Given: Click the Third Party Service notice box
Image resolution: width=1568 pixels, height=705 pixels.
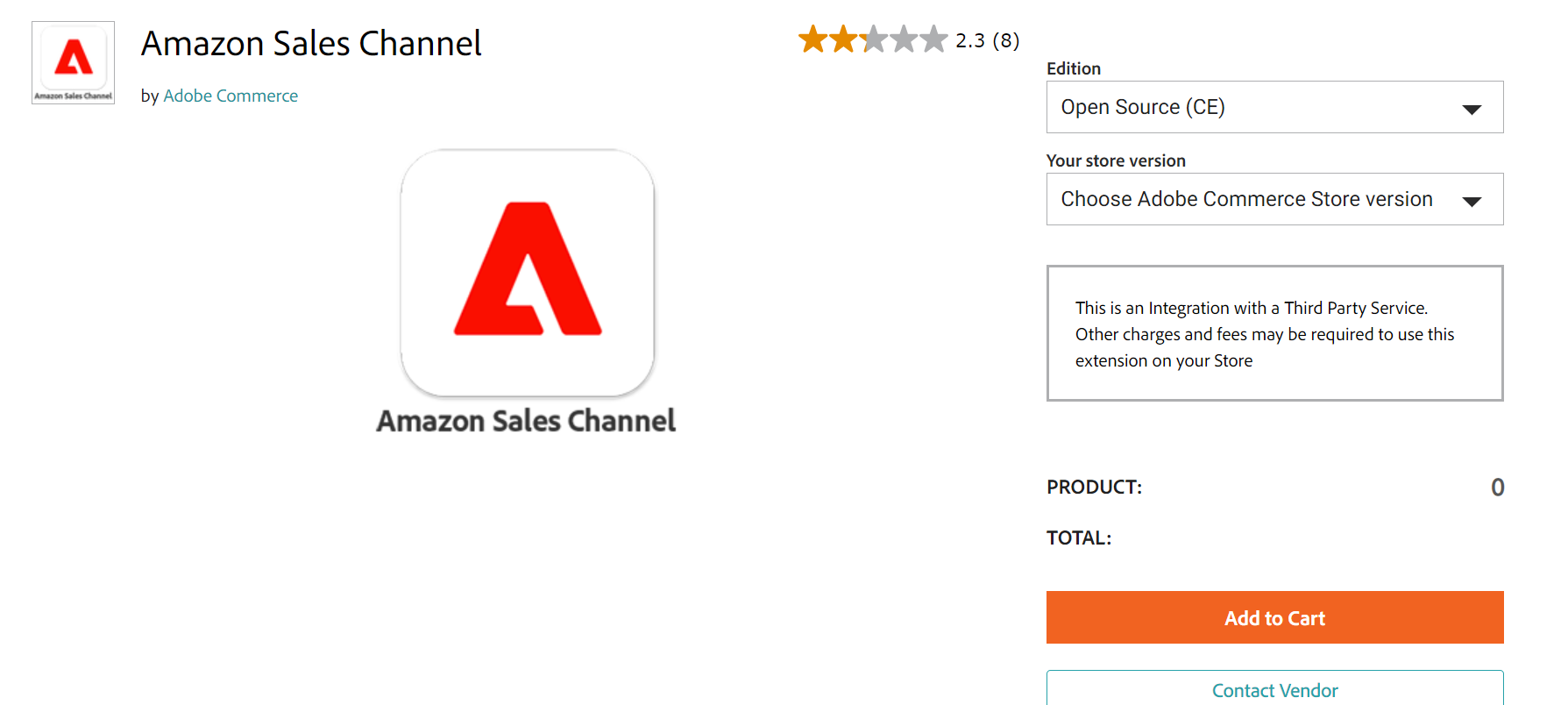Looking at the screenshot, I should point(1274,333).
